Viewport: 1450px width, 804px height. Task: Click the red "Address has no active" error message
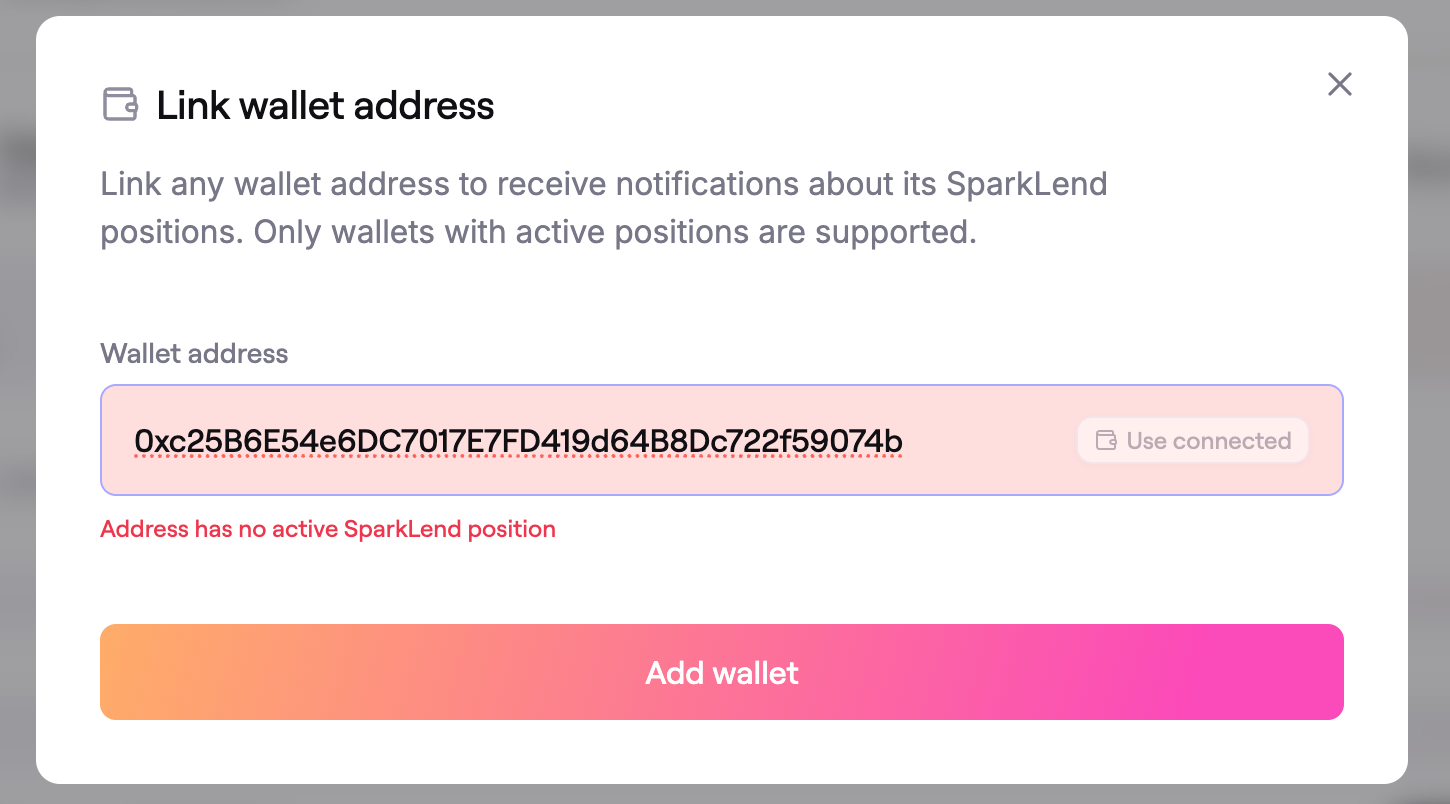coord(220,529)
